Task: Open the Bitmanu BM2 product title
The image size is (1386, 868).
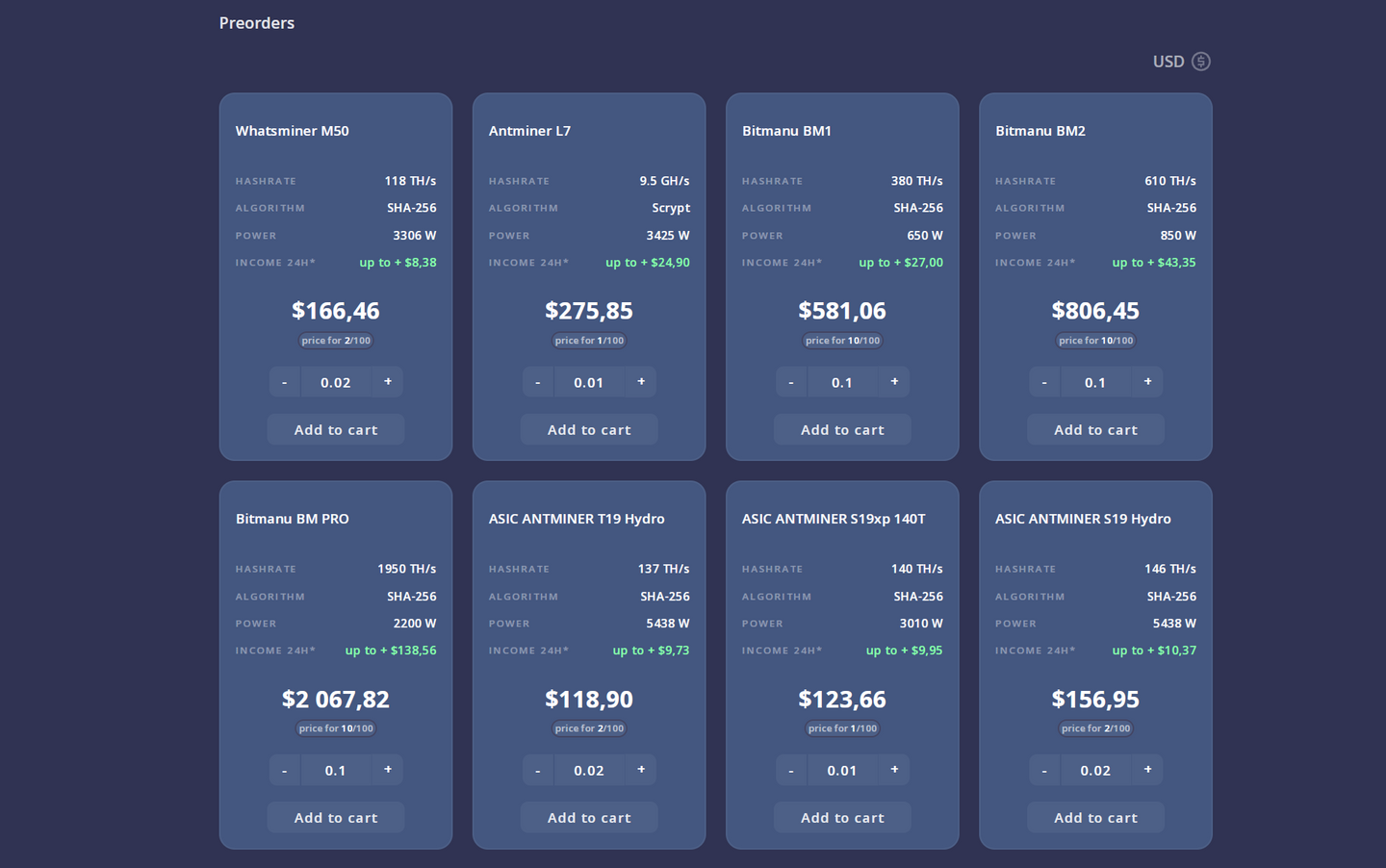Action: tap(1040, 131)
